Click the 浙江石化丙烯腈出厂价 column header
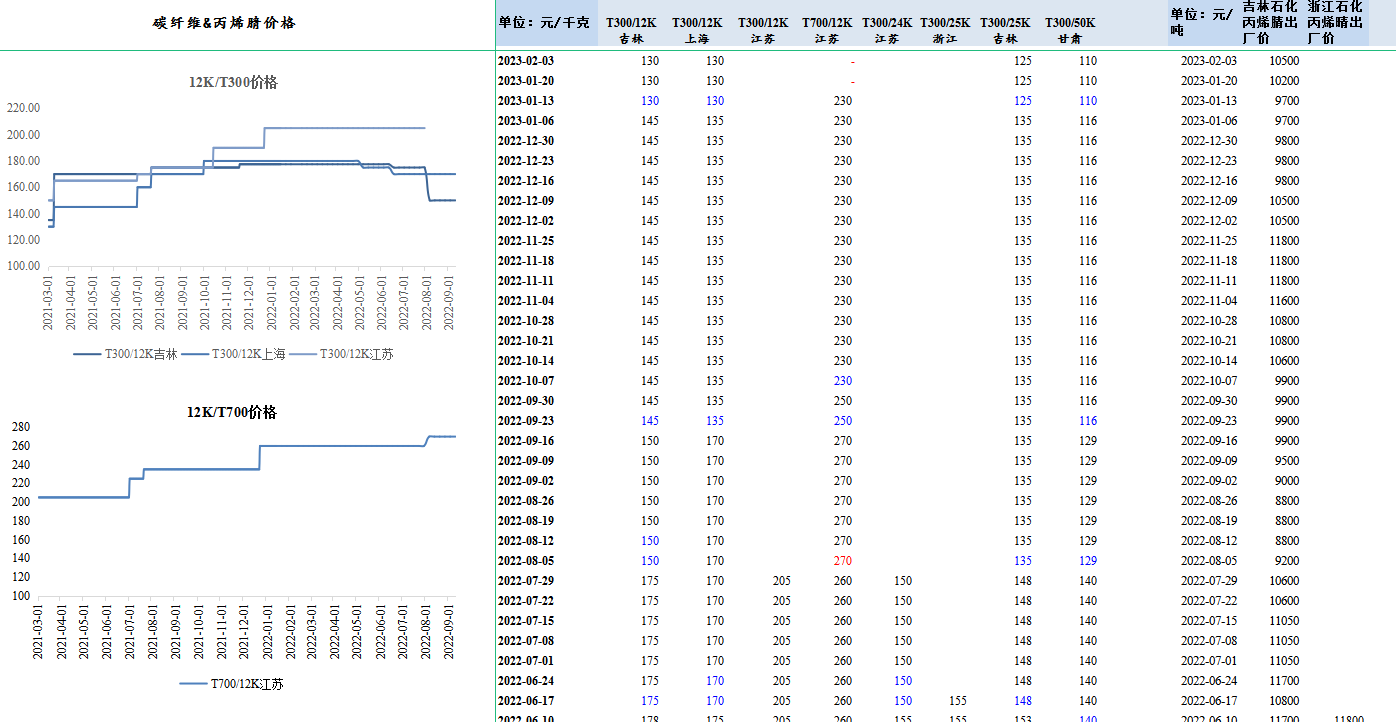 1334,23
